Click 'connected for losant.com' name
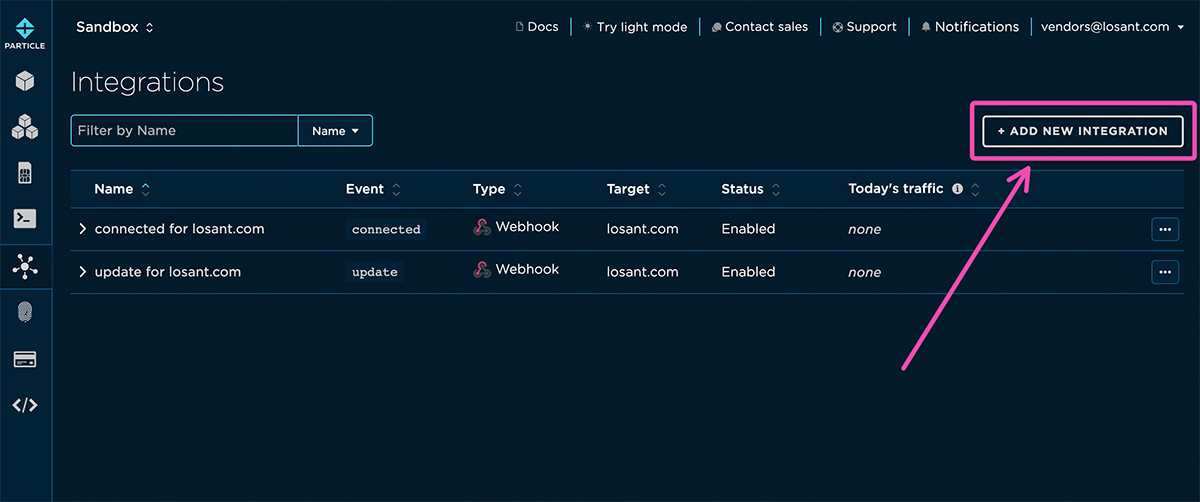 180,229
